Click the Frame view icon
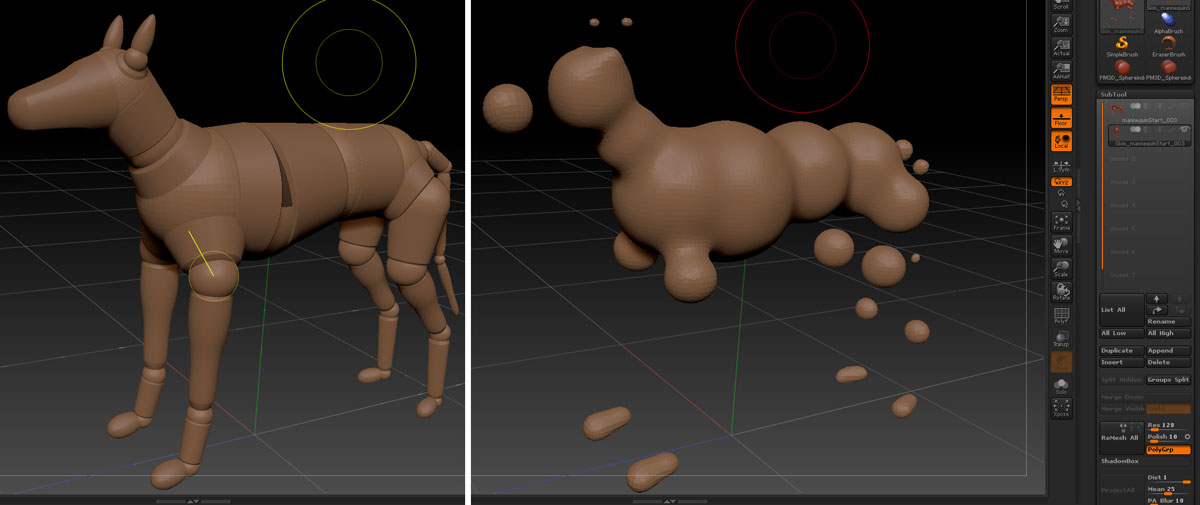Viewport: 1200px width, 505px height. [1061, 222]
